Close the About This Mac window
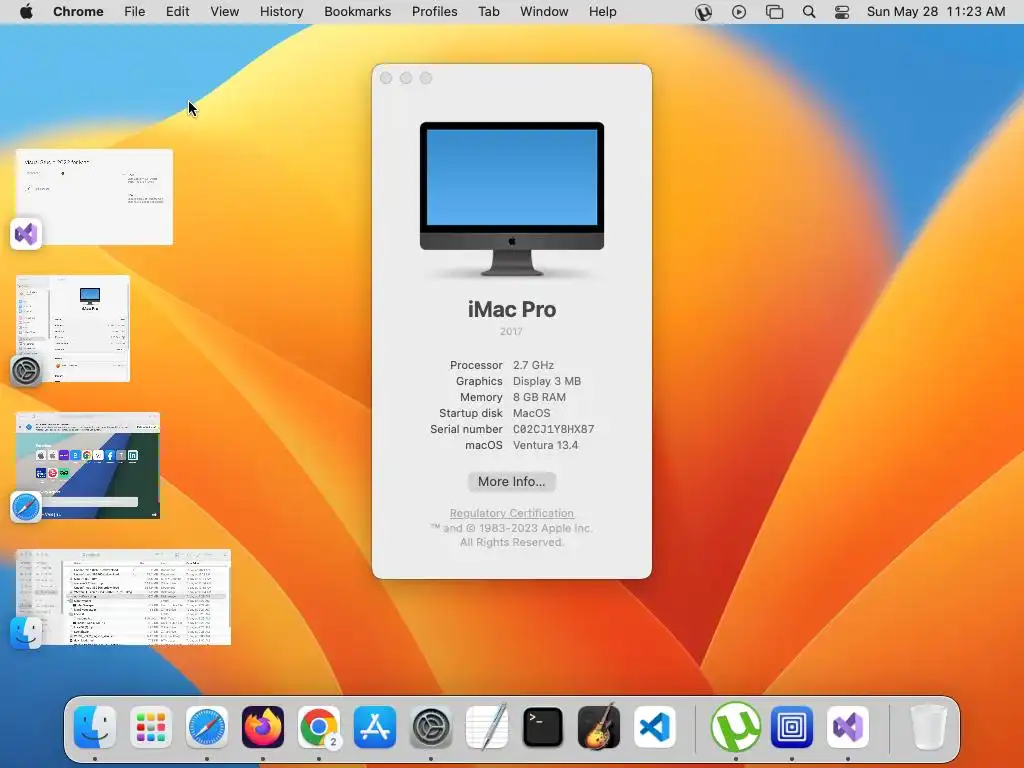Screen dimensions: 1024x768 pyautogui.click(x=386, y=78)
